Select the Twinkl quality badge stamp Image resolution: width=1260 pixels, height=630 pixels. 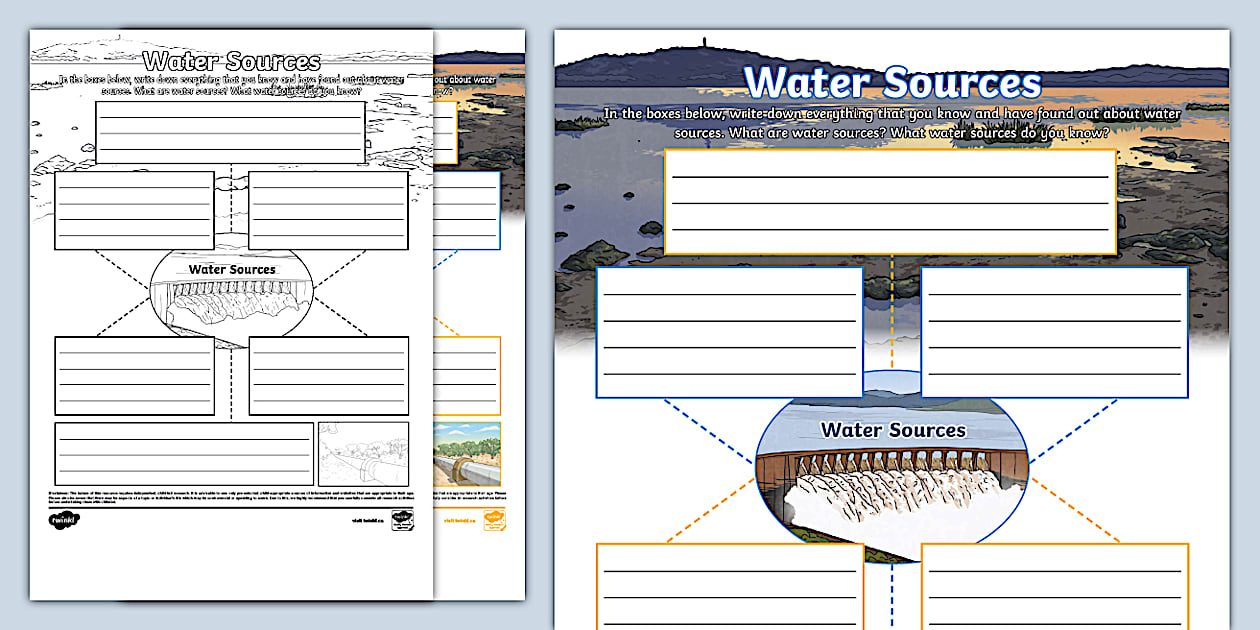[402, 520]
